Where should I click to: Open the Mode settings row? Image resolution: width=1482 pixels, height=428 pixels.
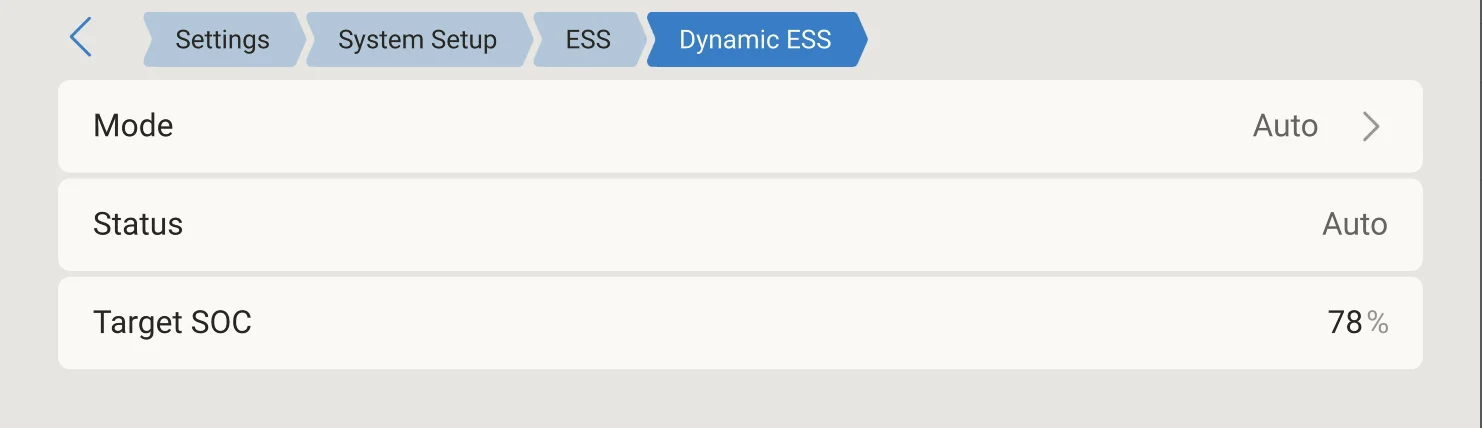pos(740,126)
